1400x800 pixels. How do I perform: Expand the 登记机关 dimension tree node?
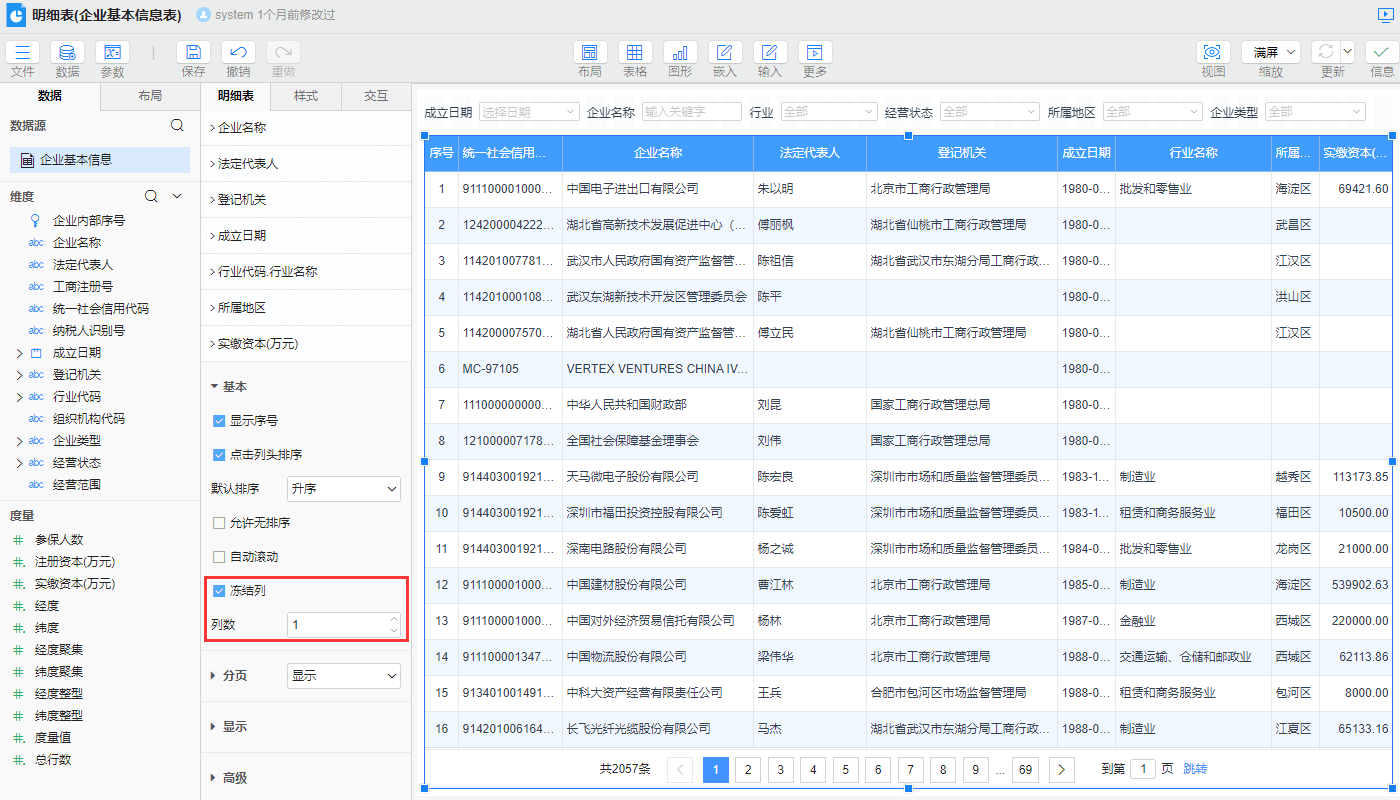pyautogui.click(x=19, y=375)
